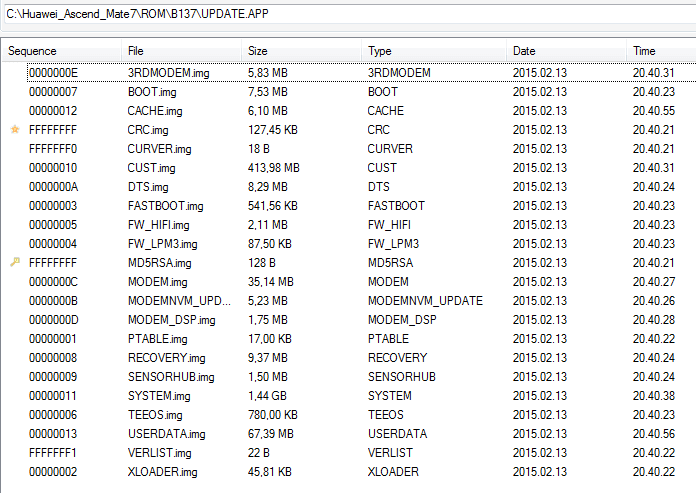Click the key icon beside MD5RSA.img
This screenshot has height=493, width=696.
pyautogui.click(x=15, y=263)
